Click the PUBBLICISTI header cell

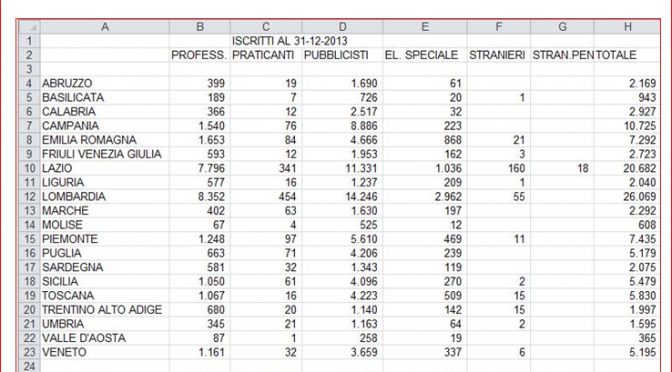pos(342,55)
